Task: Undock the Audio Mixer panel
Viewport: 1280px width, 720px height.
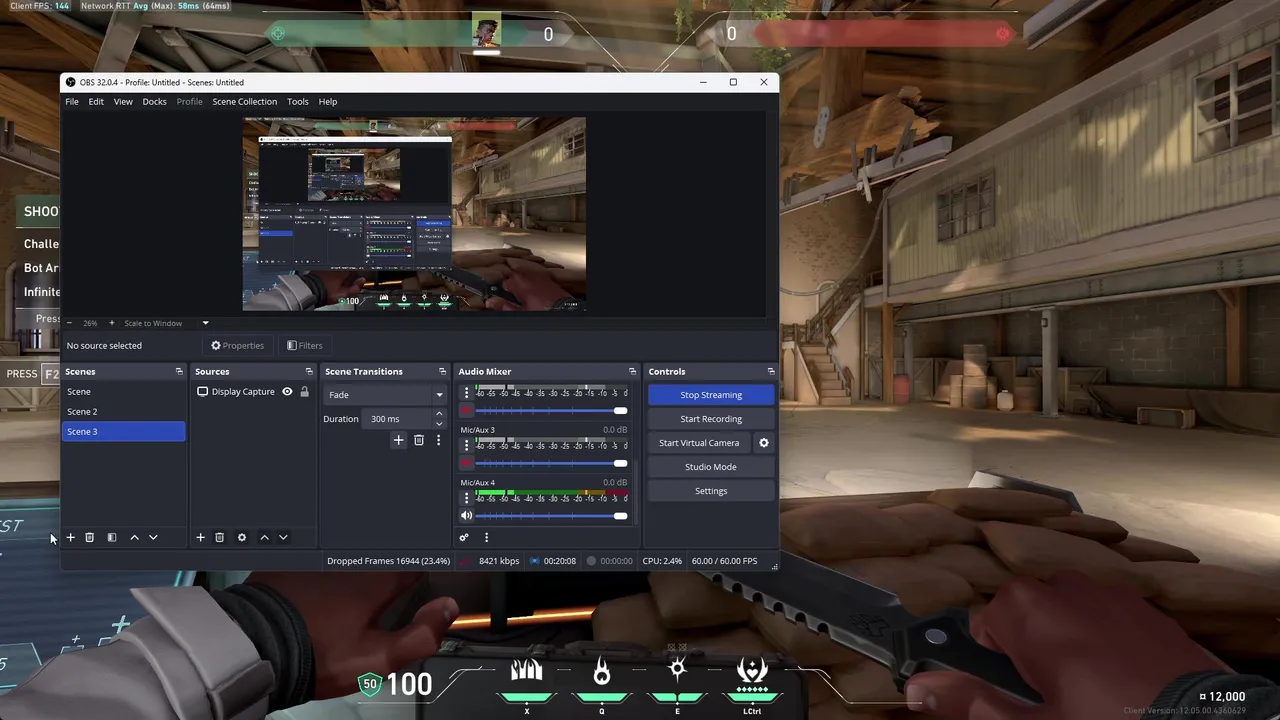Action: [x=632, y=371]
